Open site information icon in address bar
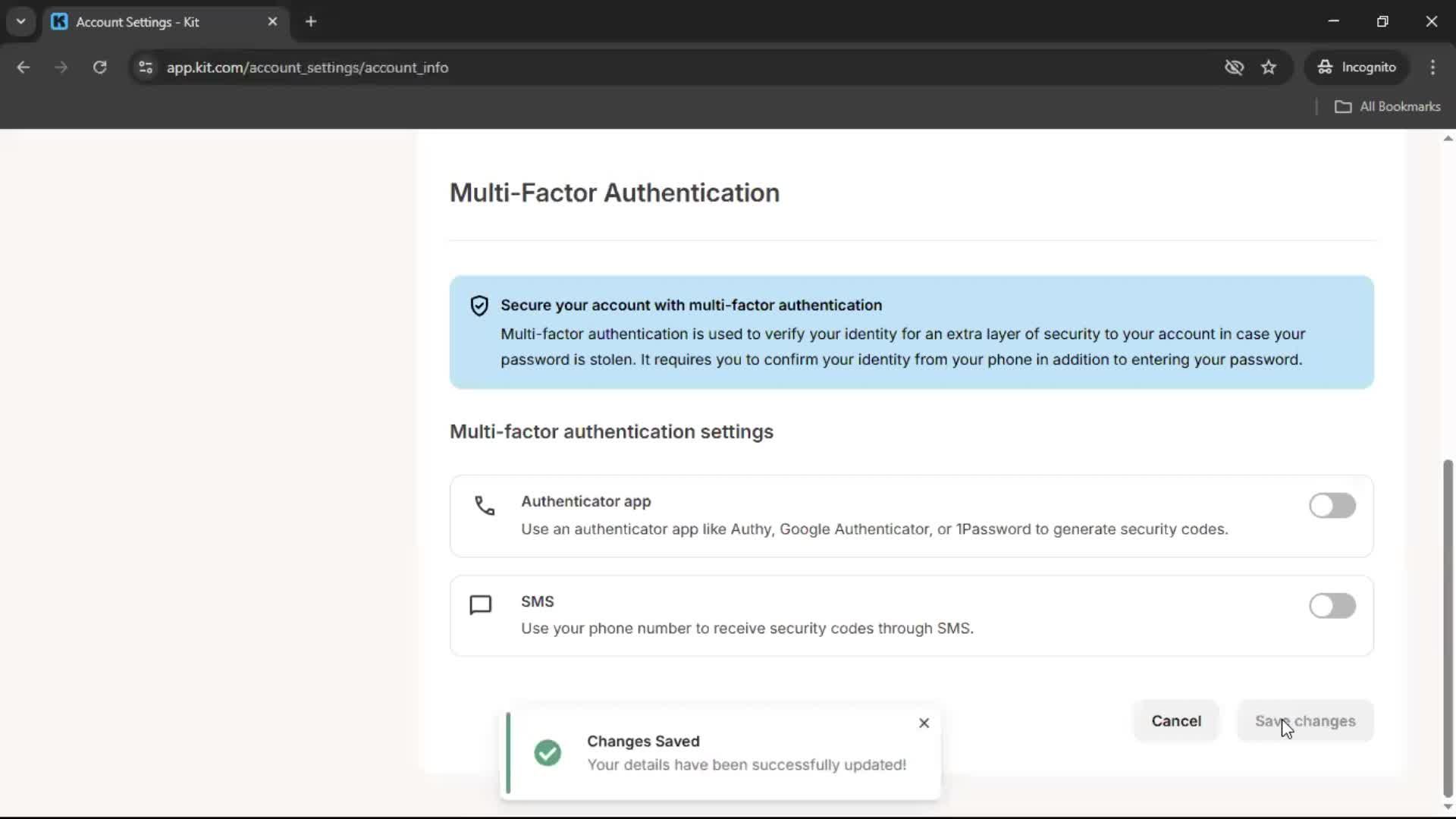 [146, 67]
